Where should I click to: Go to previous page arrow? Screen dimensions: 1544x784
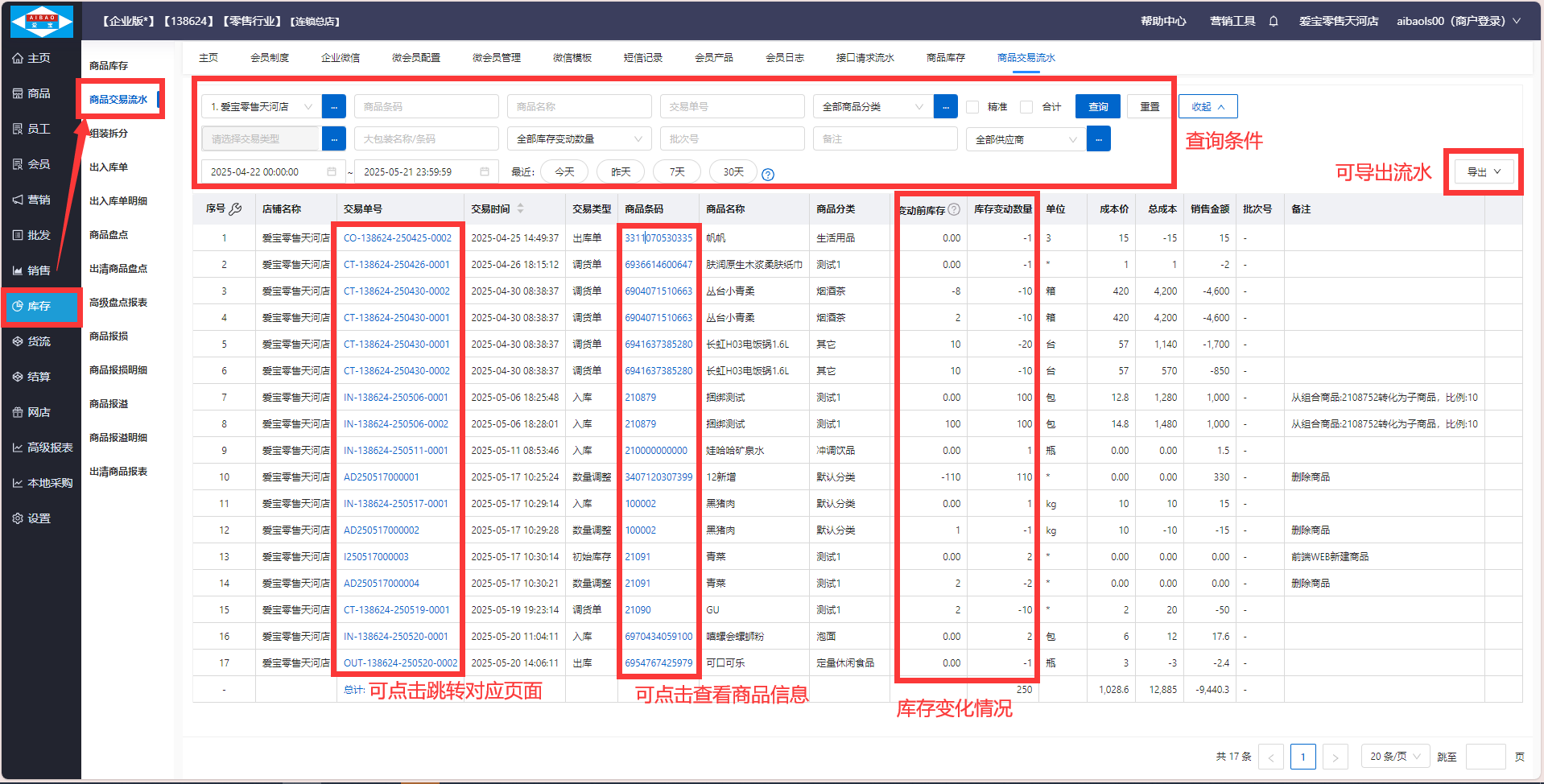point(1271,757)
